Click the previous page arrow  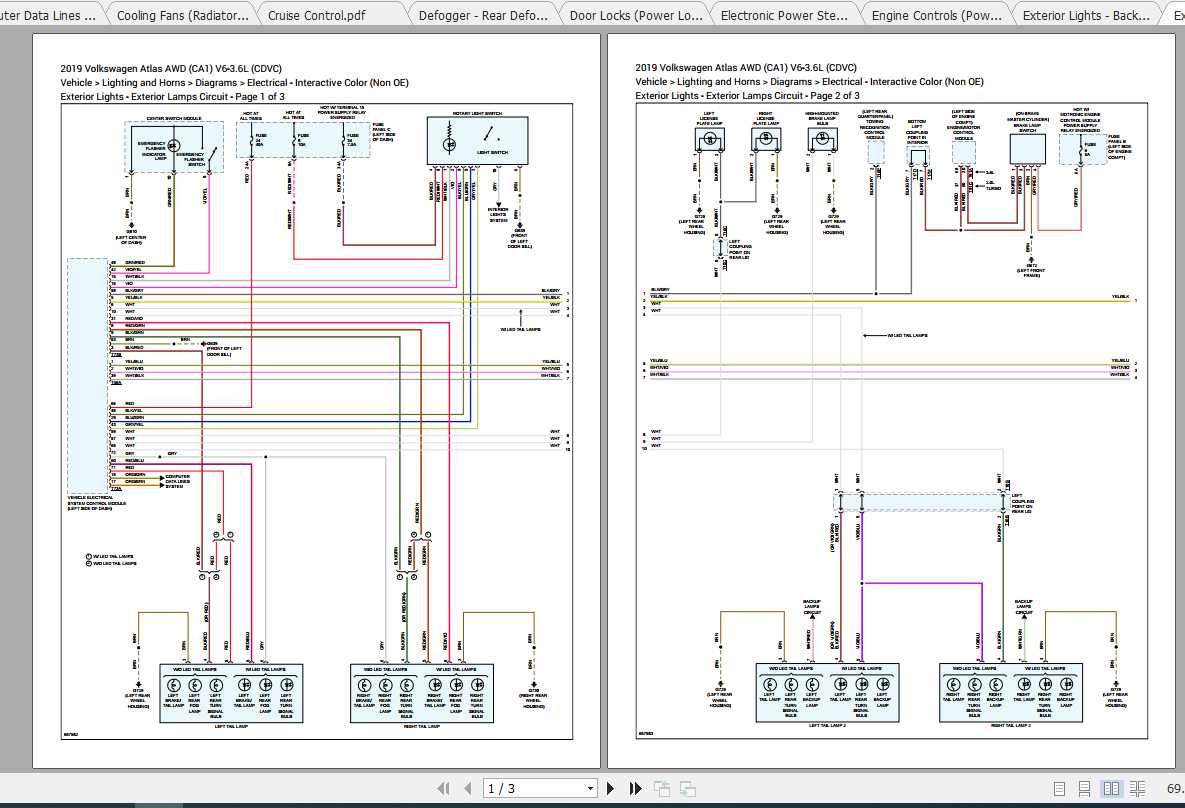click(468, 788)
